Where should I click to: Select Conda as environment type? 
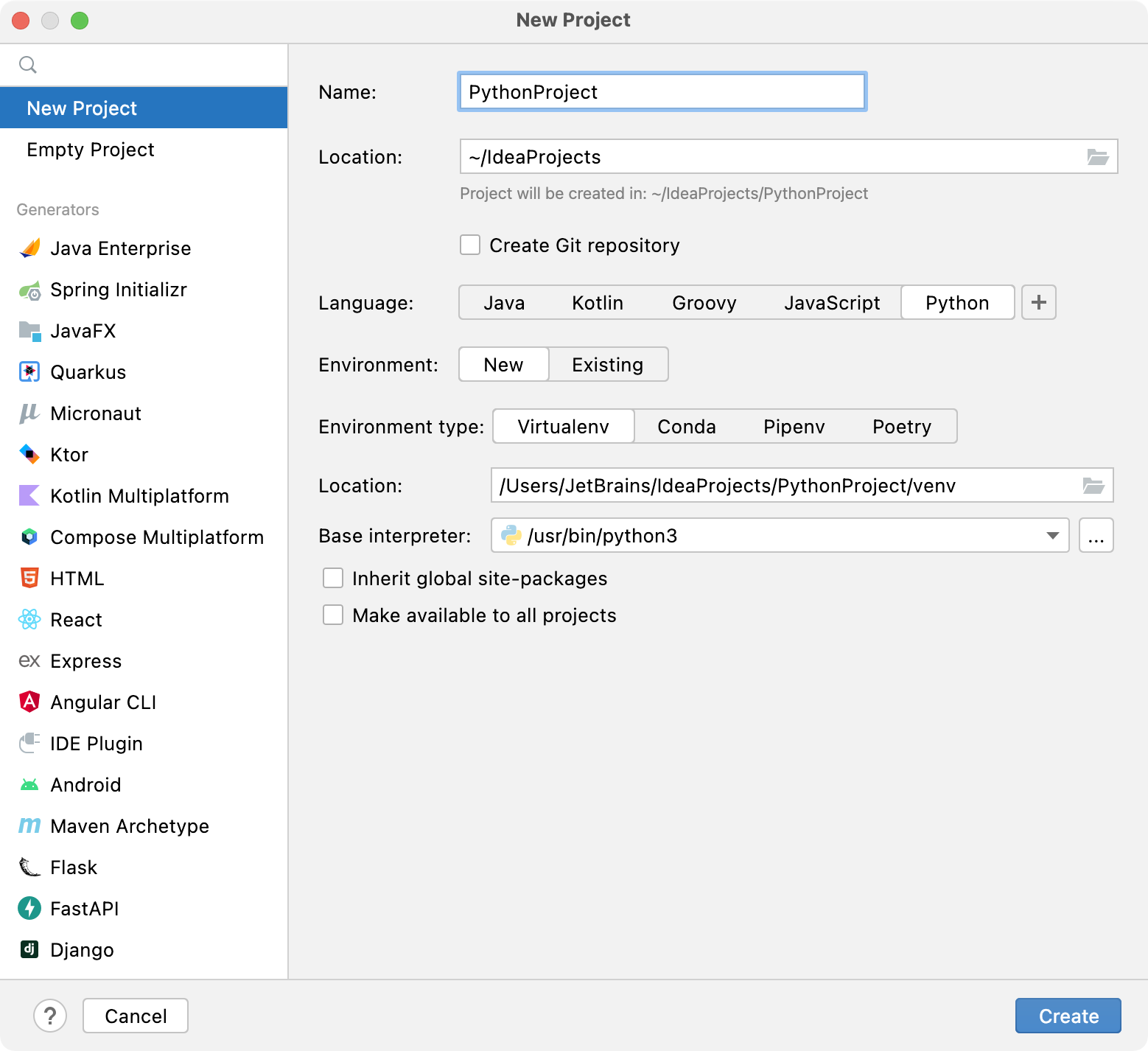pyautogui.click(x=685, y=426)
